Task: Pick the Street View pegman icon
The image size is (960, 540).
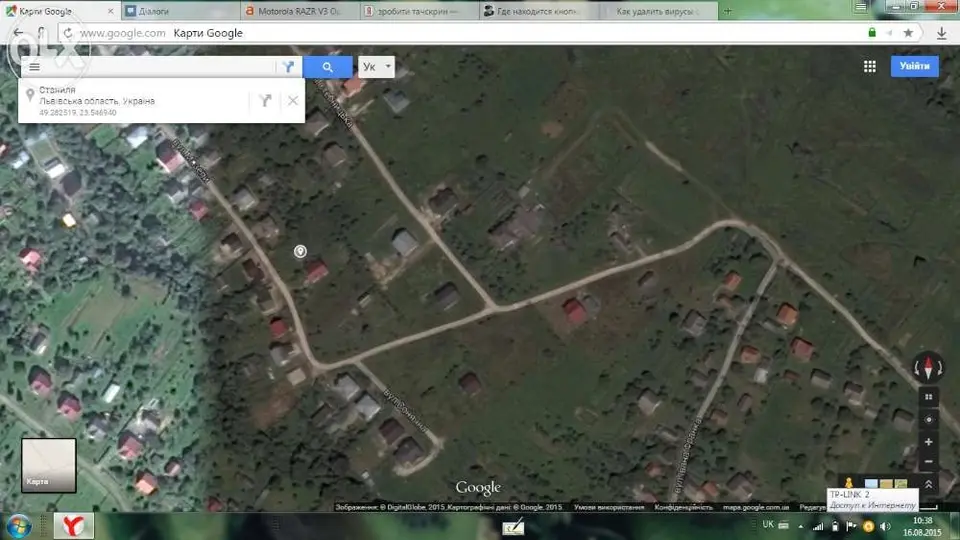Action: [x=849, y=483]
